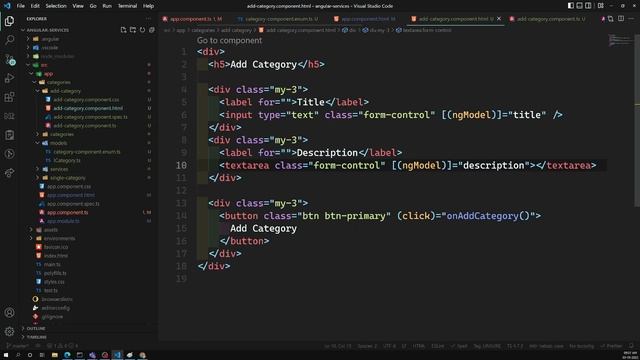Viewport: 640px width, 360px height.
Task: Toggle primary side bar layout icon
Action: coord(571,6)
